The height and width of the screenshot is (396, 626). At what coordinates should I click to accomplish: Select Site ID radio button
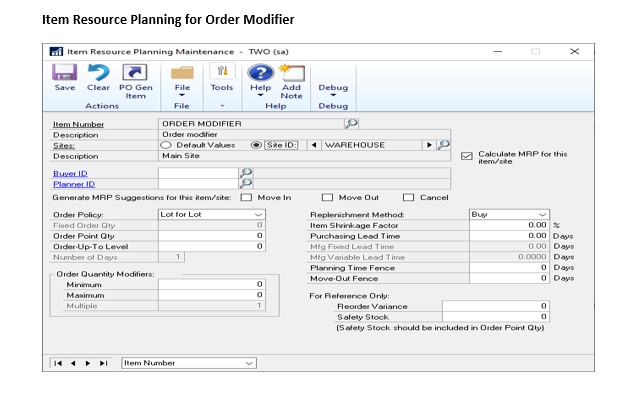coord(256,145)
